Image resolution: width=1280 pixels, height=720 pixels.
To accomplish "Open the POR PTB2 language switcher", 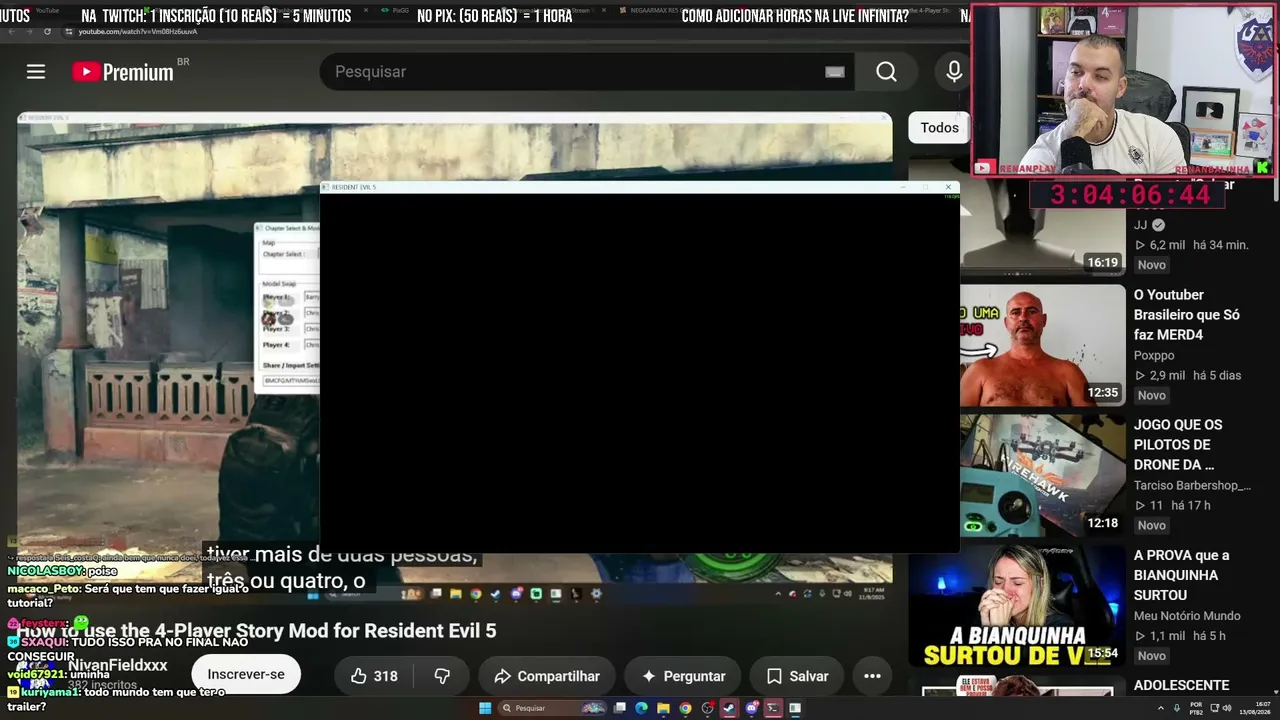I will click(x=1195, y=708).
